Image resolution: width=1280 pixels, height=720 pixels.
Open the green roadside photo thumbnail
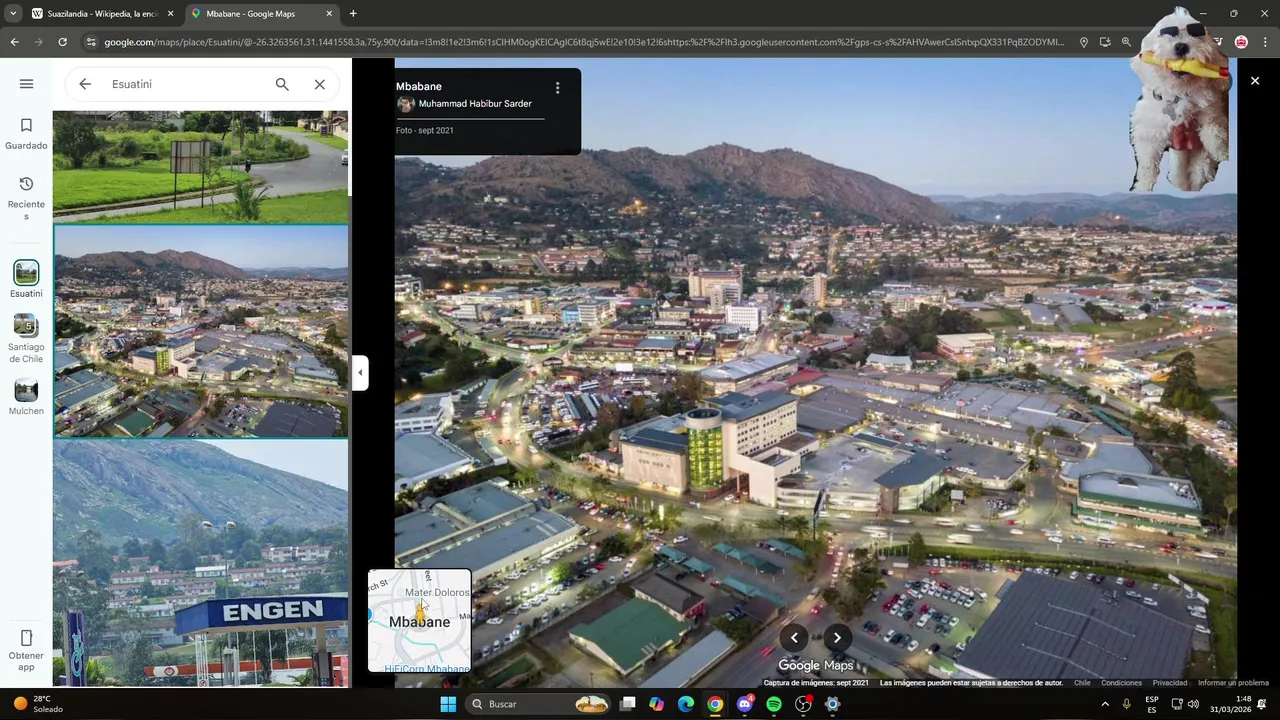click(x=201, y=166)
